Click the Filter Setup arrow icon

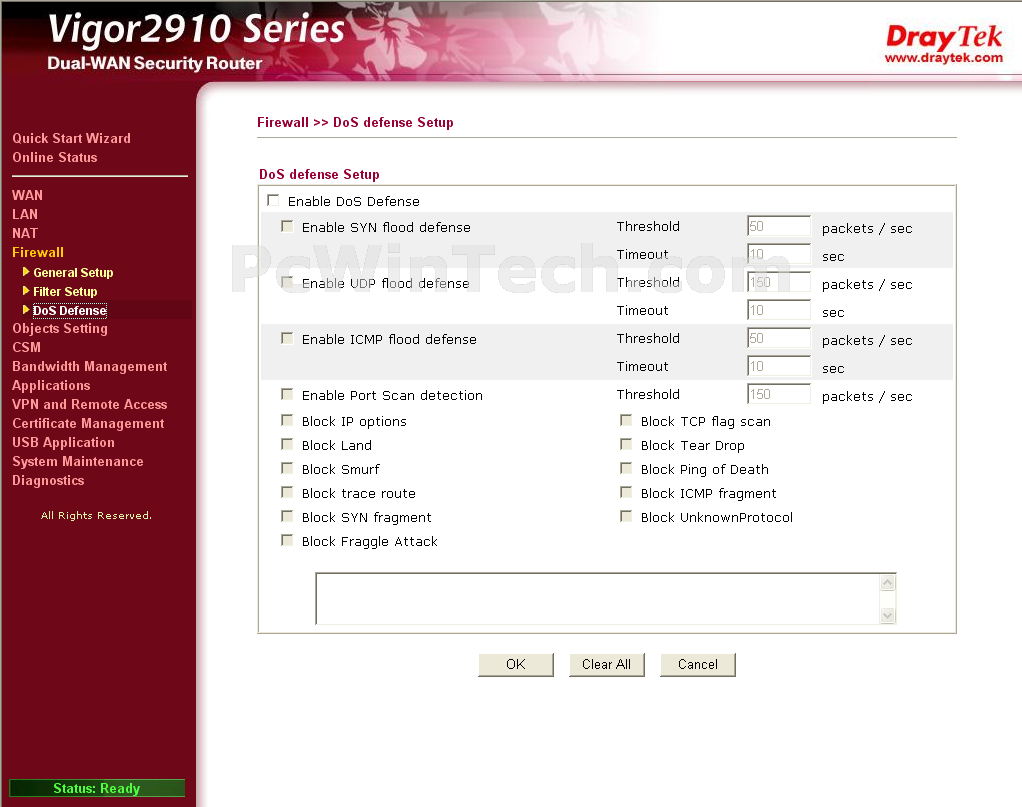[26, 290]
